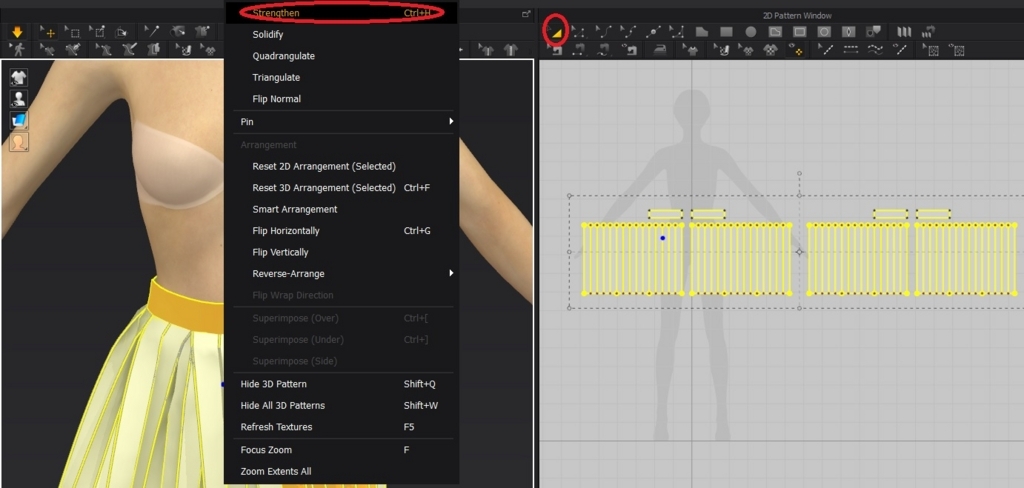Select the Internal Polygon tool
1024x488 pixels.
775,32
